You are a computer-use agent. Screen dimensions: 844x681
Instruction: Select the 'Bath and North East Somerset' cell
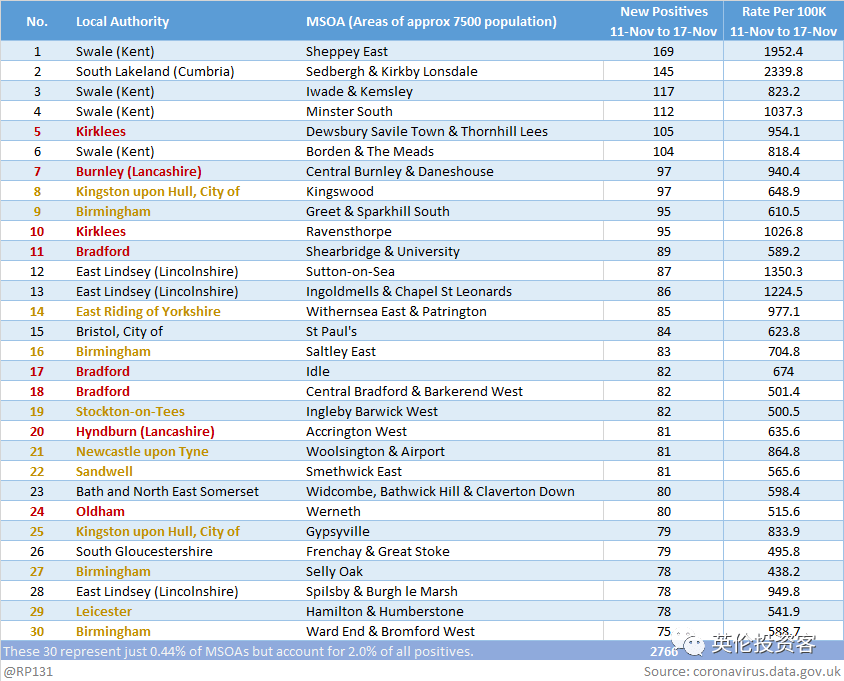pos(167,491)
